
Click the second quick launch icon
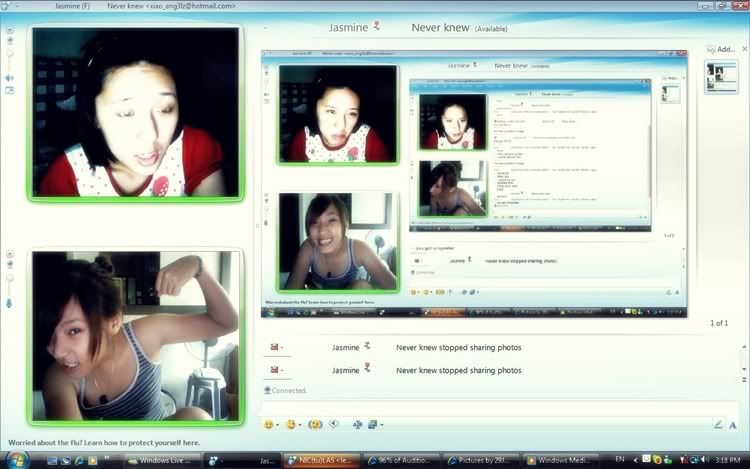coord(66,460)
